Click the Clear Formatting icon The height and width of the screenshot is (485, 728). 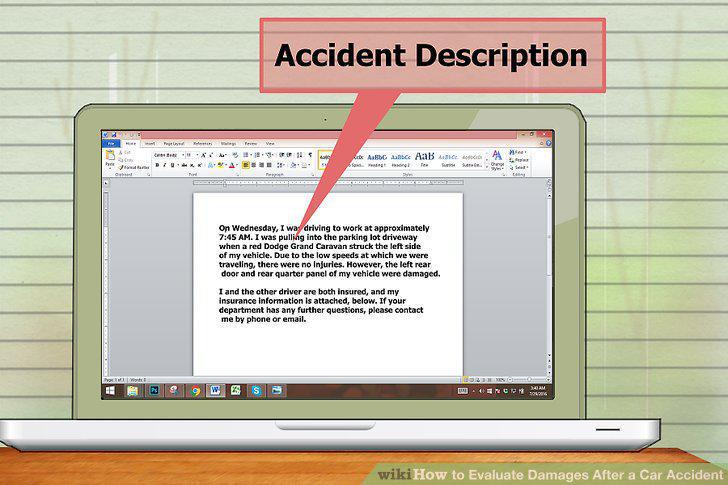(x=235, y=155)
